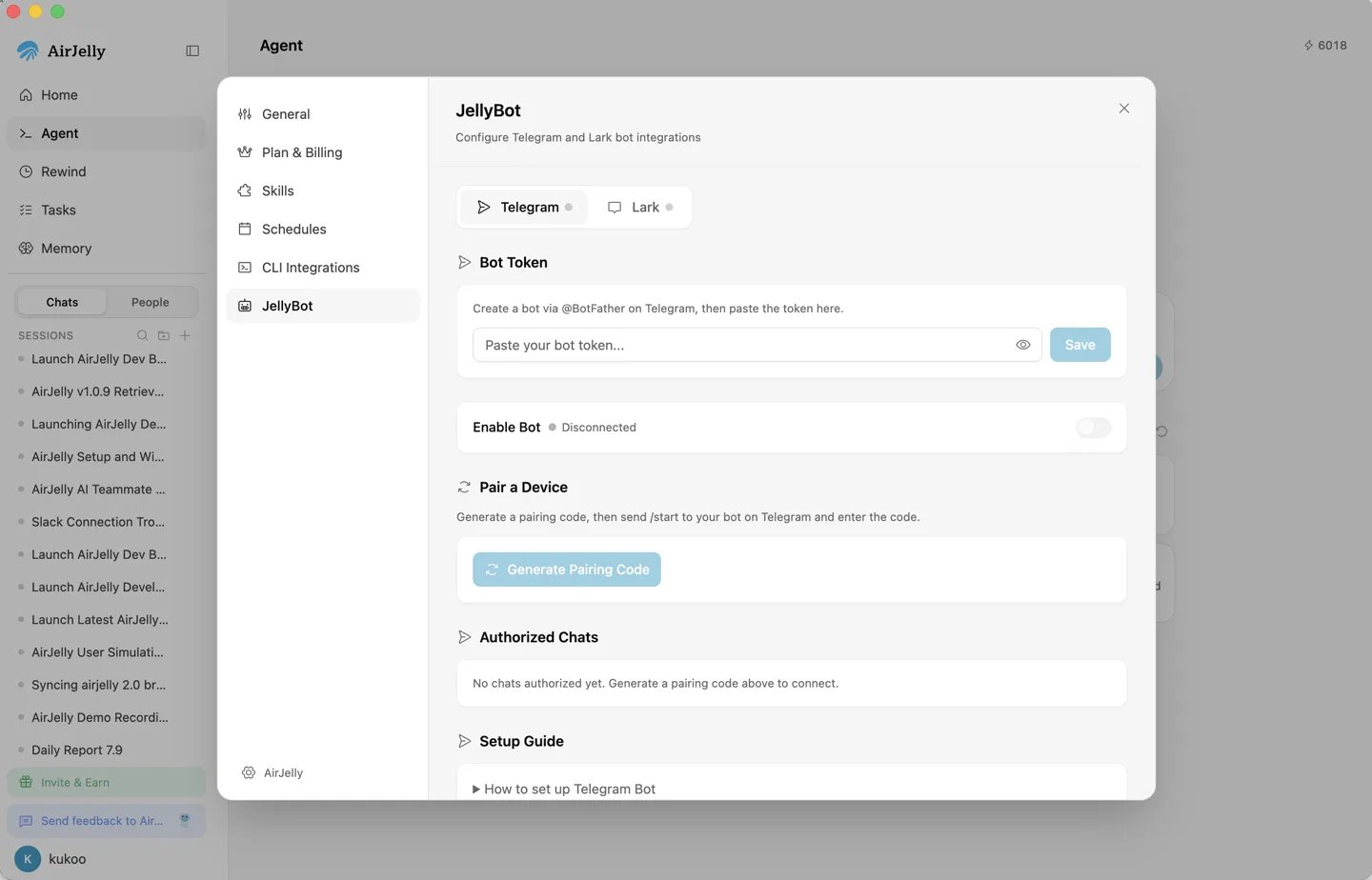Viewport: 1372px width, 880px height.
Task: Open General settings
Action: [x=323, y=114]
